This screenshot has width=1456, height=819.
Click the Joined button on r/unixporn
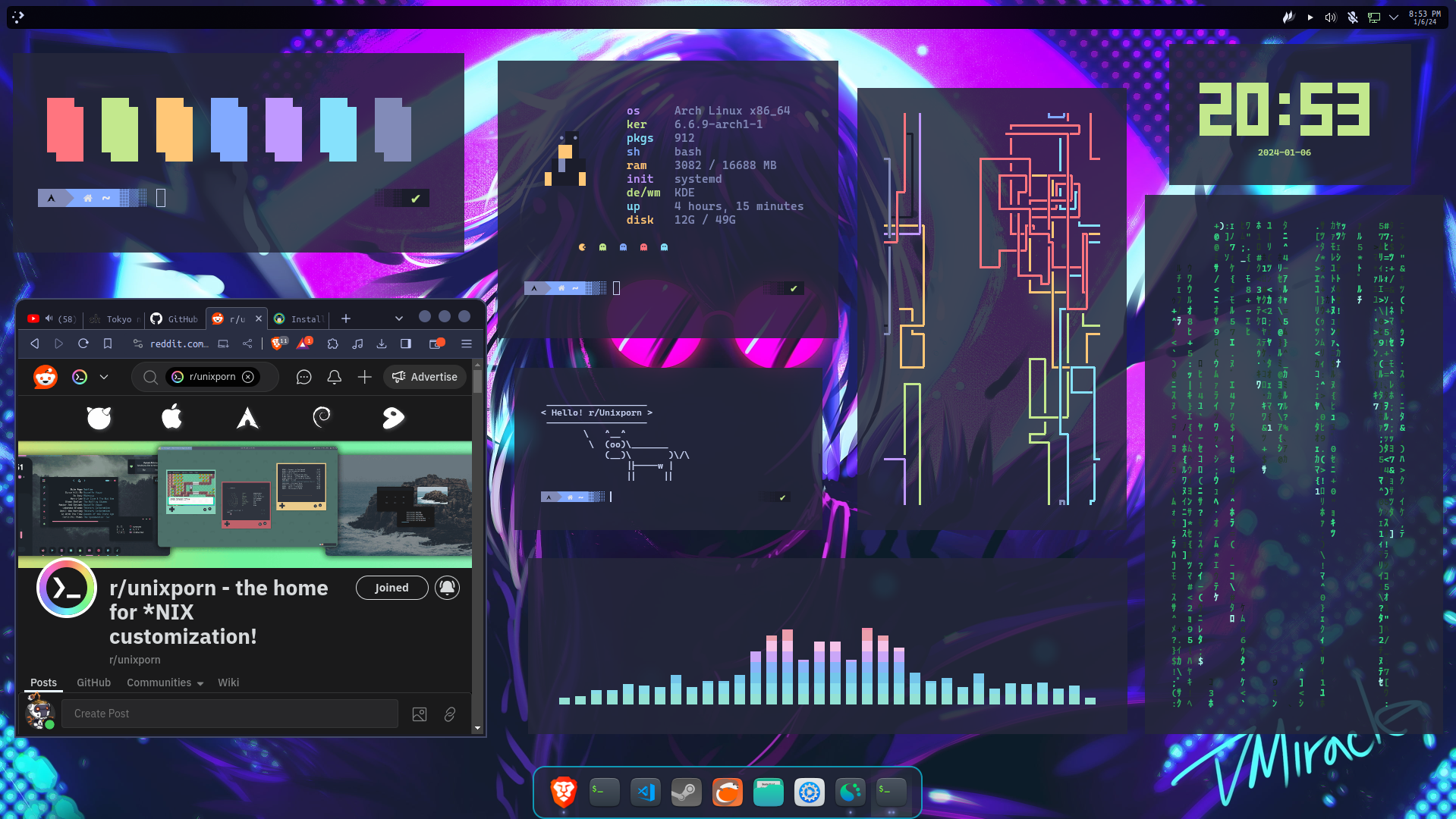click(392, 588)
